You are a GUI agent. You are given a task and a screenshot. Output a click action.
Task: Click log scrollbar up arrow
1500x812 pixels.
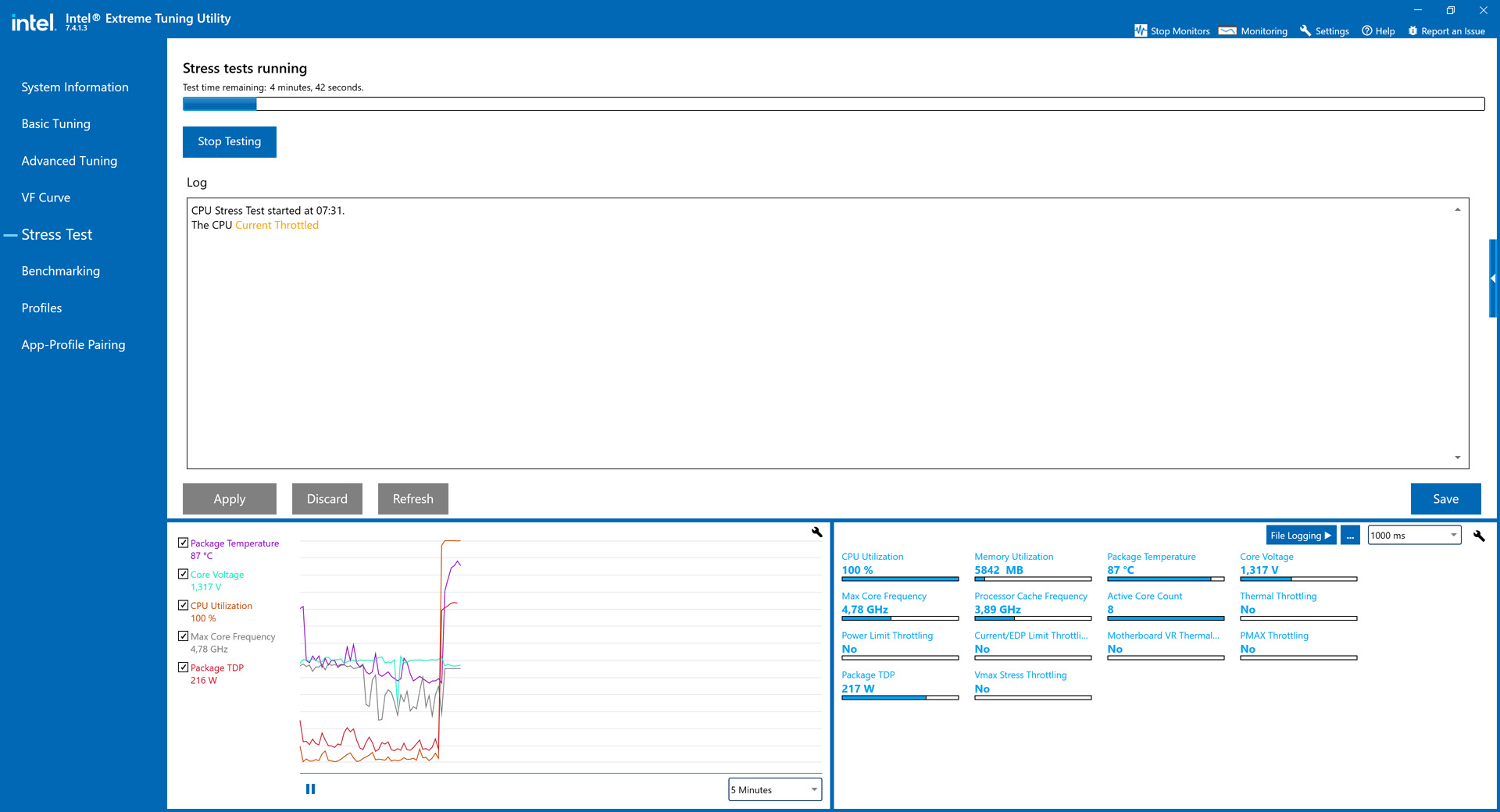pyautogui.click(x=1458, y=210)
